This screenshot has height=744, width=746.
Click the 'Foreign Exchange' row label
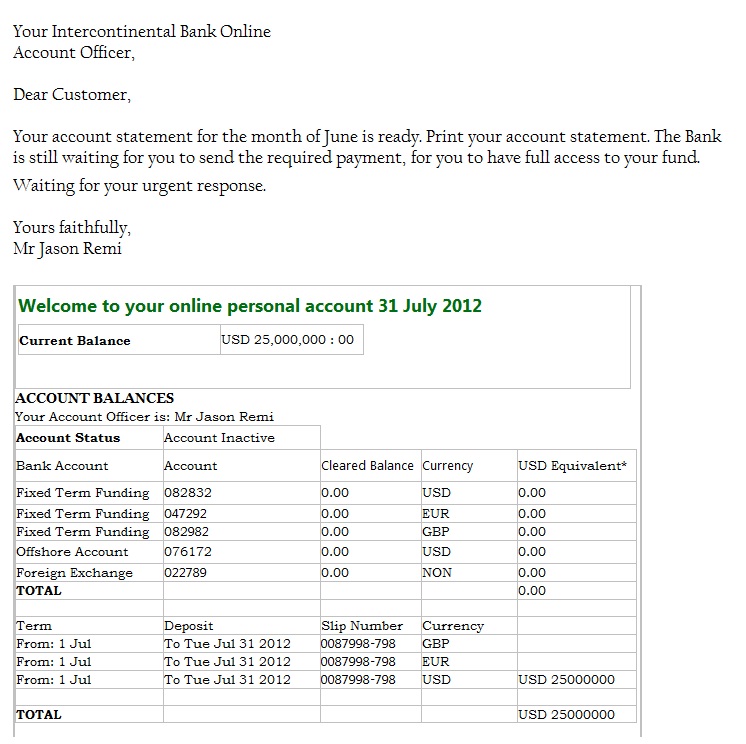(x=74, y=573)
